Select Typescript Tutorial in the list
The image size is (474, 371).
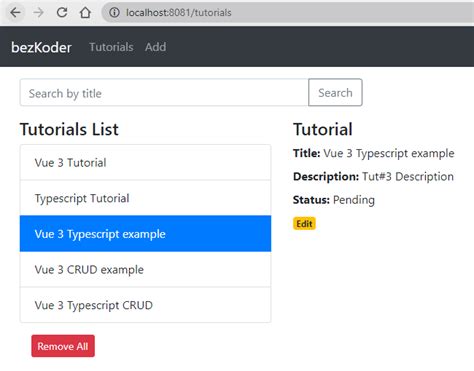[145, 198]
